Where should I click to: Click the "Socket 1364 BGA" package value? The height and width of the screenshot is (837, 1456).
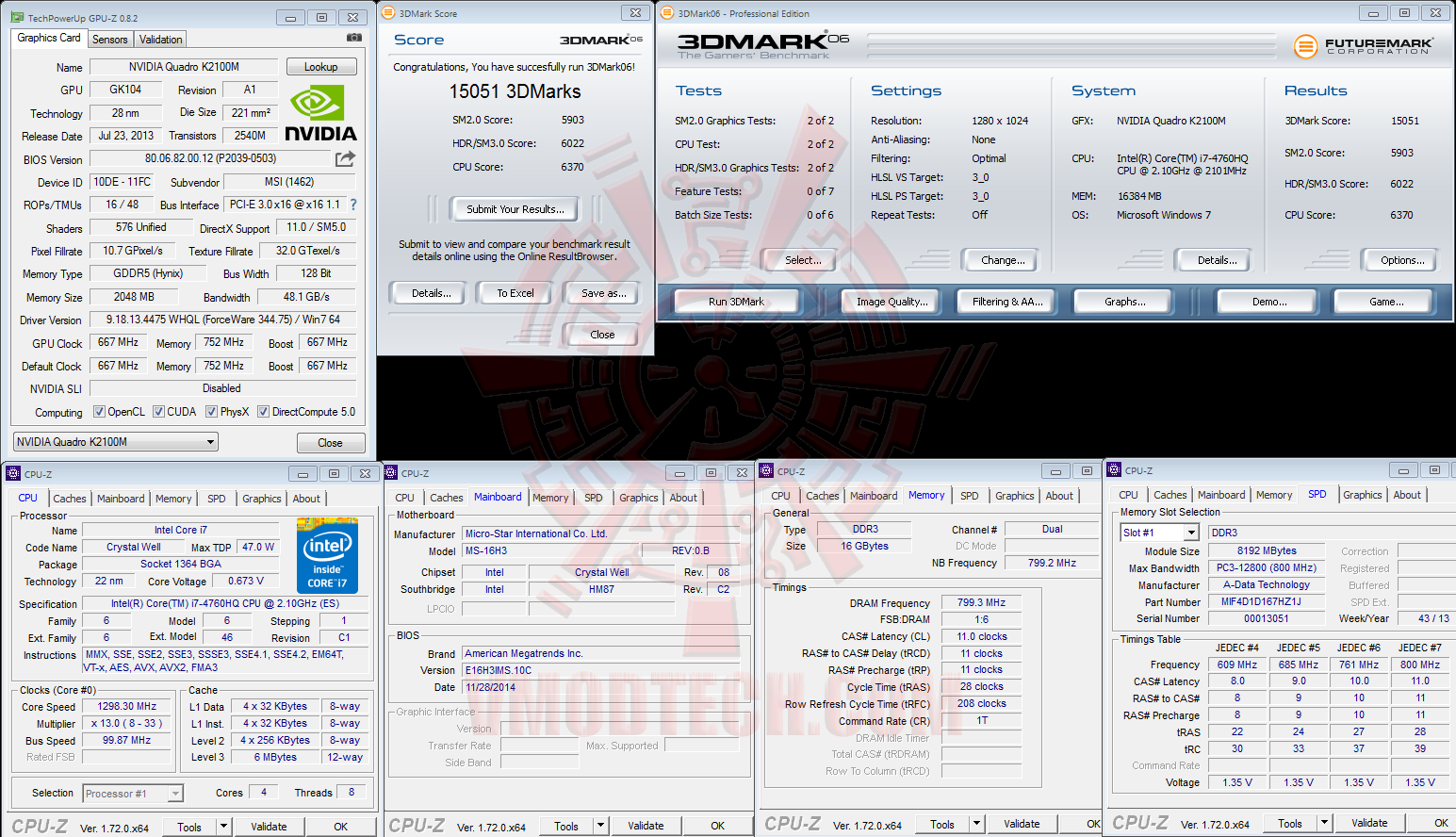pyautogui.click(x=181, y=564)
